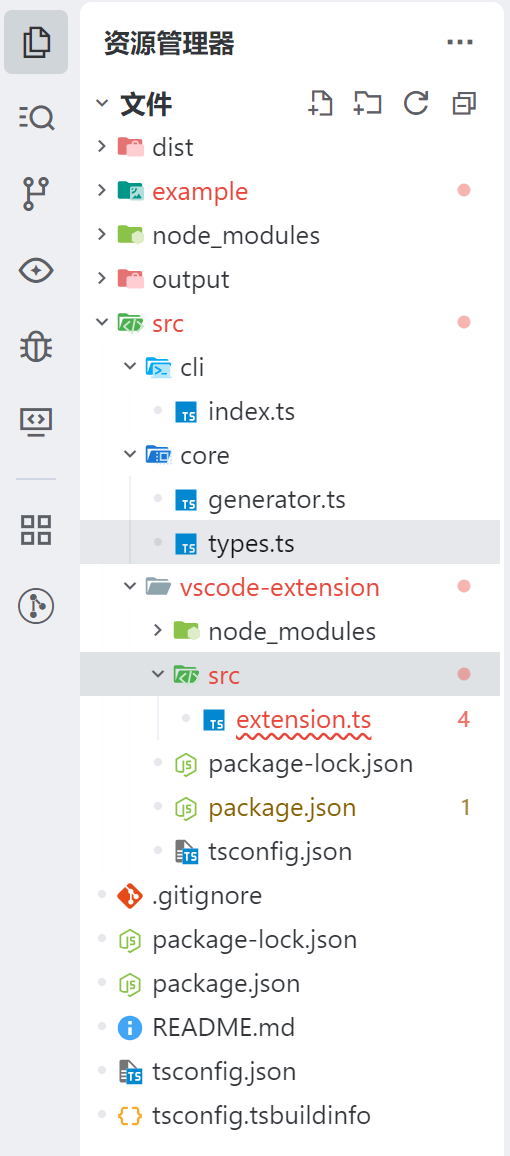Click the New File icon
This screenshot has height=1156, width=510.
(x=320, y=104)
